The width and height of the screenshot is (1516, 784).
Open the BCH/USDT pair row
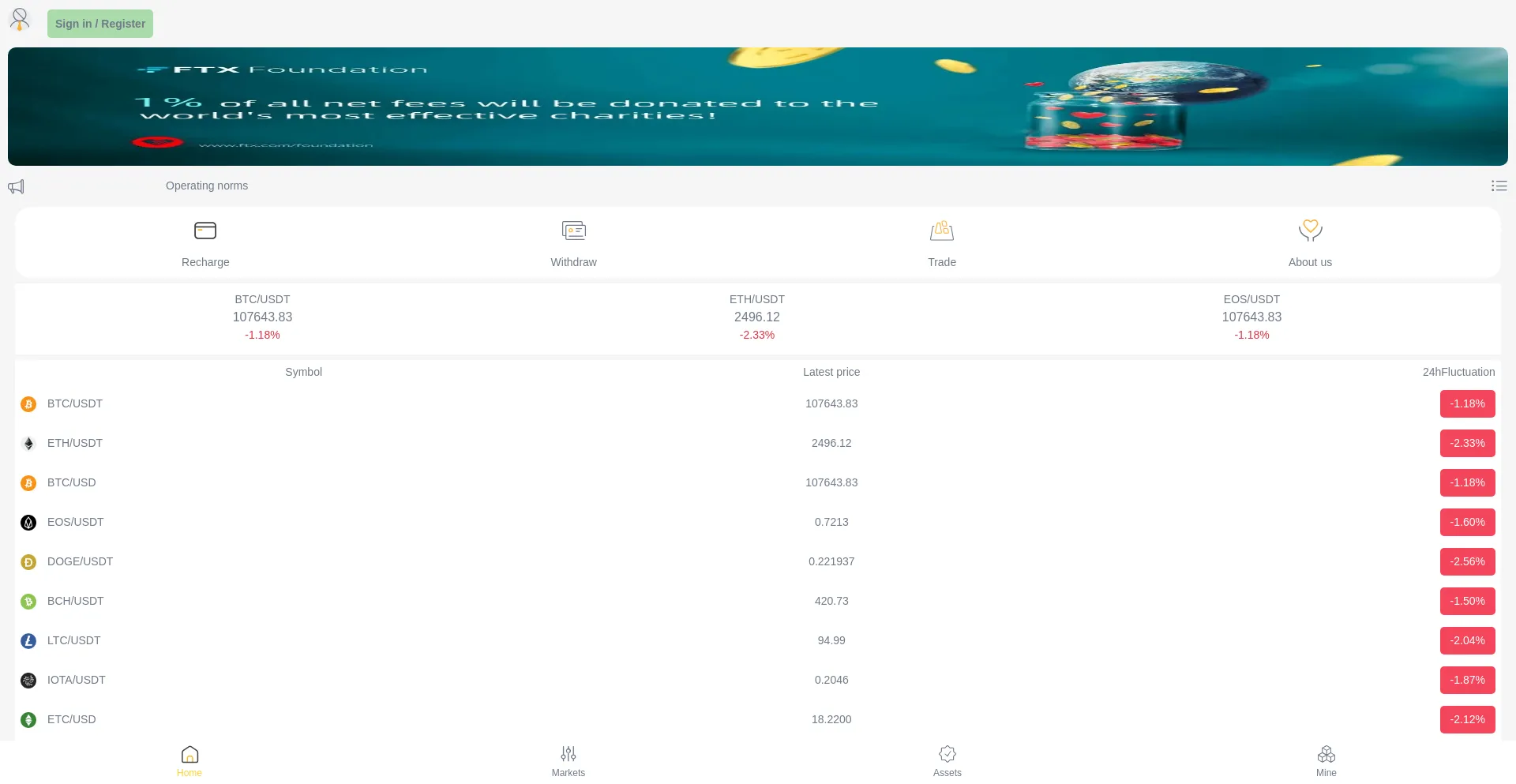pyautogui.click(x=758, y=601)
